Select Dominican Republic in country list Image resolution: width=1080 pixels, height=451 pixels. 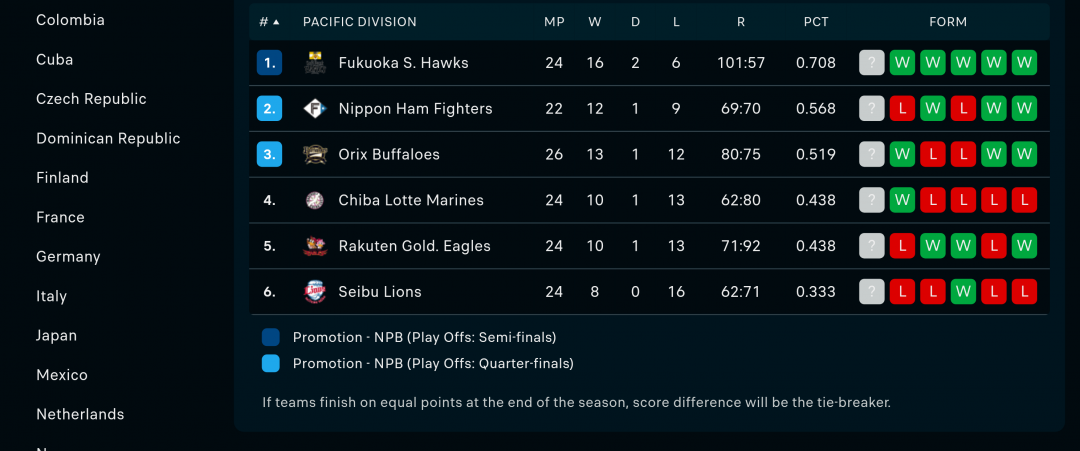[108, 138]
